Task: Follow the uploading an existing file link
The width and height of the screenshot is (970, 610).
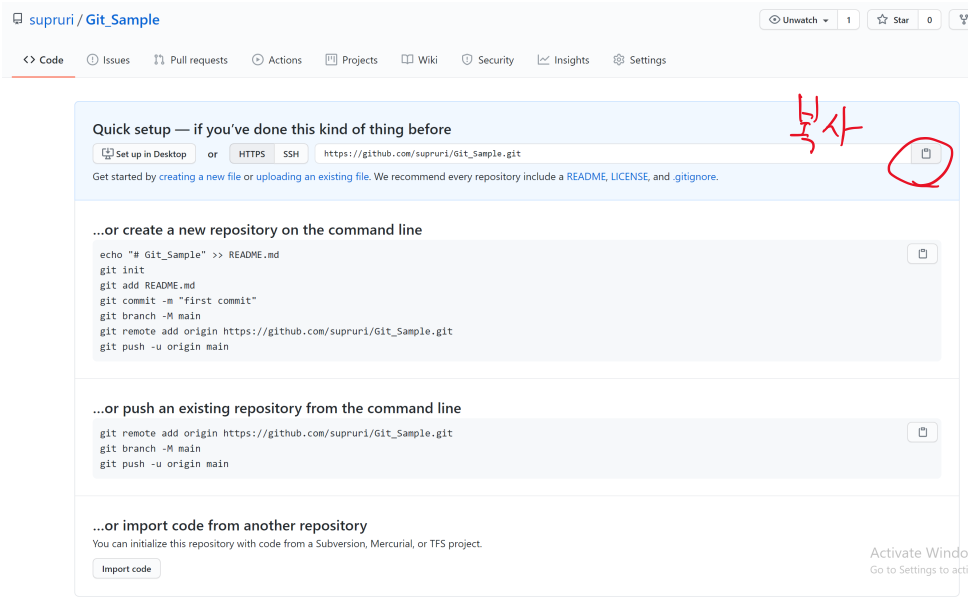Action: pyautogui.click(x=312, y=176)
